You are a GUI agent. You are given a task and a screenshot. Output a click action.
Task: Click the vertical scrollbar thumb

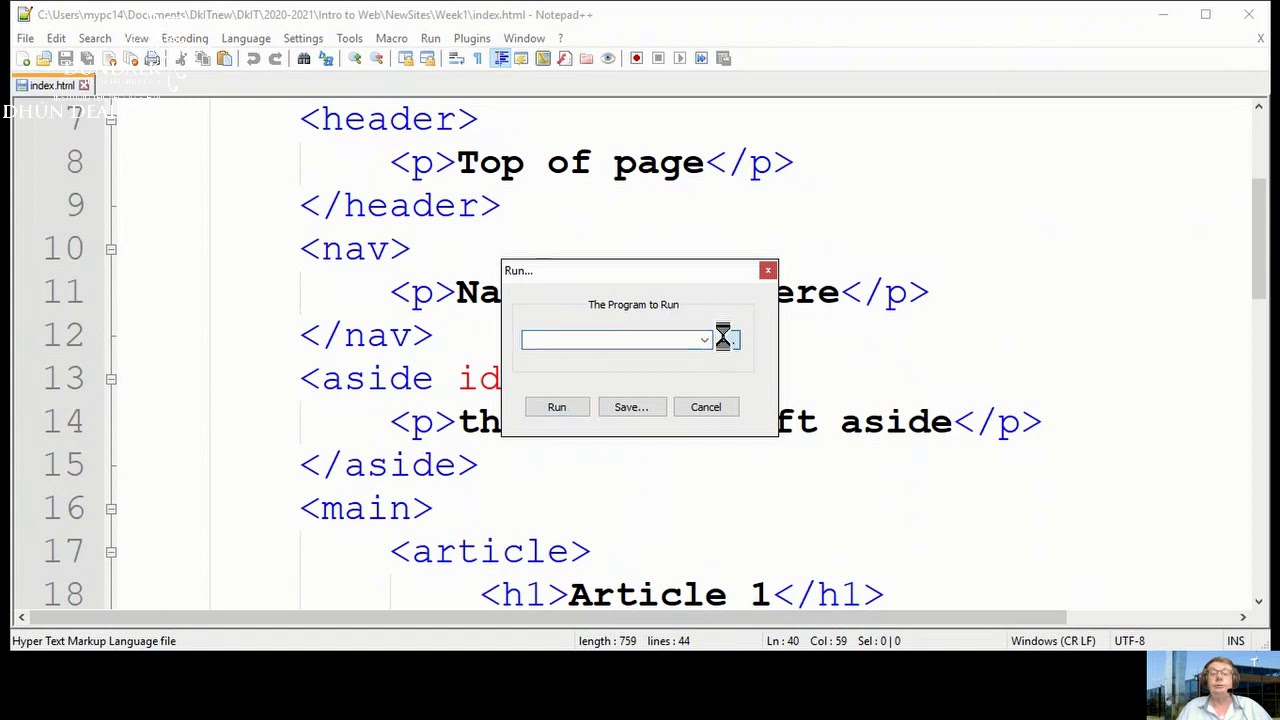1259,238
